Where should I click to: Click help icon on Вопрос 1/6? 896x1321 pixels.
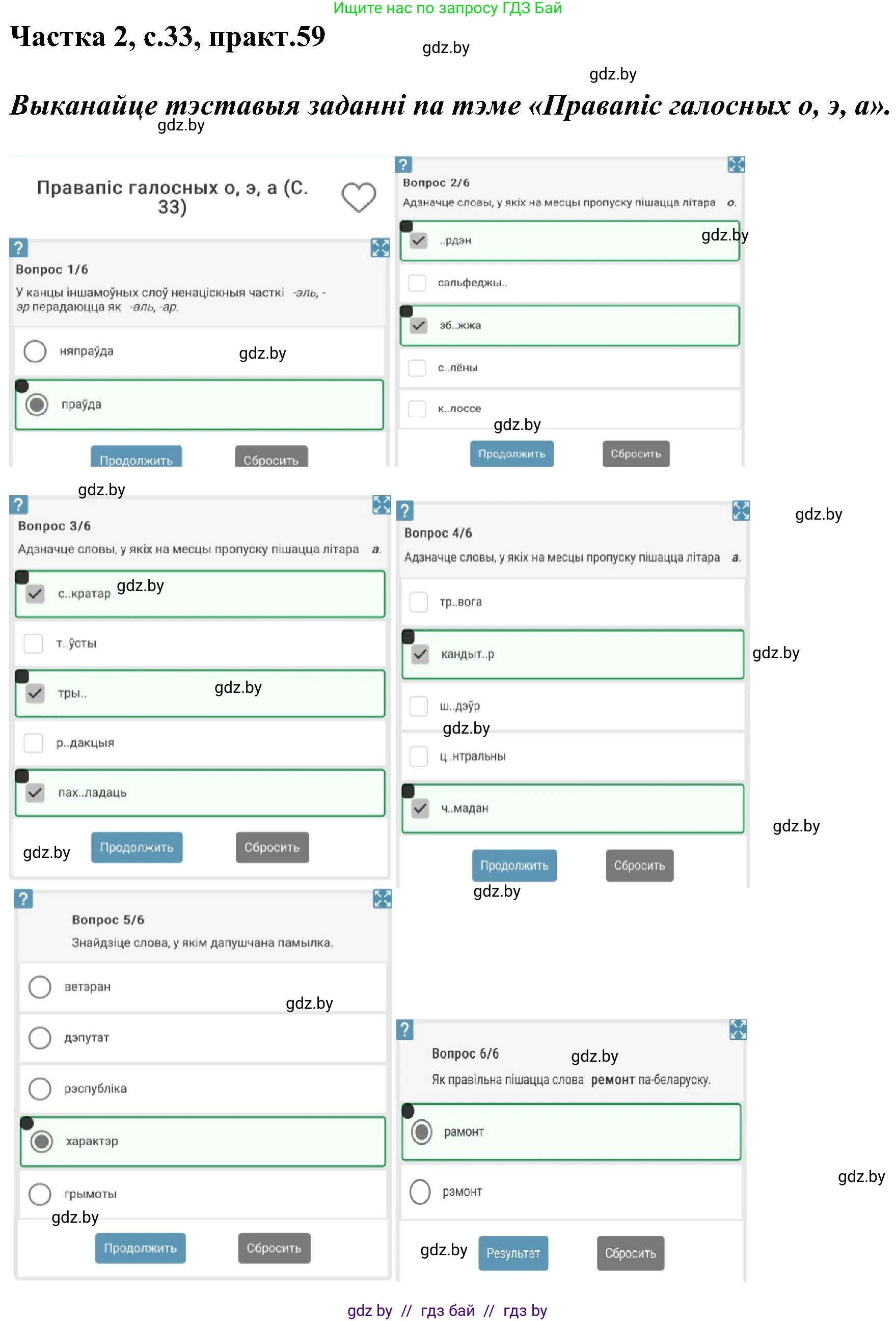point(18,248)
